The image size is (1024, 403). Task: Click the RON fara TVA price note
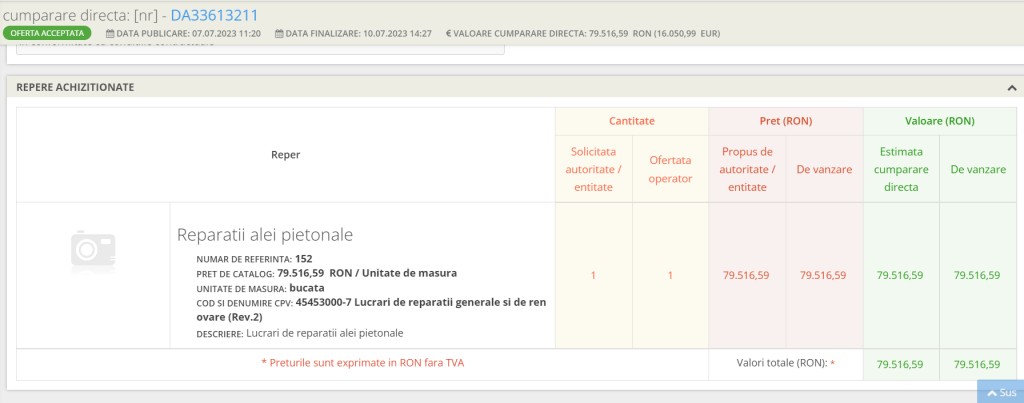(x=362, y=363)
